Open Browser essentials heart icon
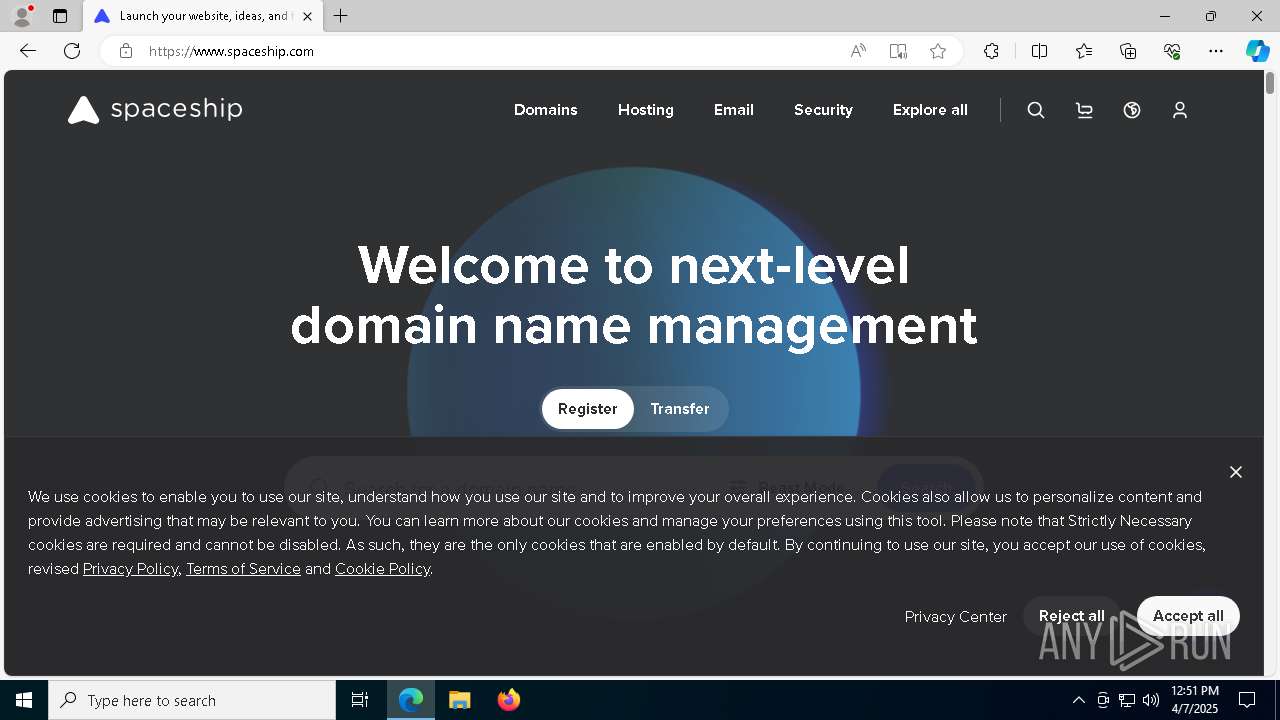Screen dimensions: 1280x720 pyautogui.click(x=1172, y=51)
